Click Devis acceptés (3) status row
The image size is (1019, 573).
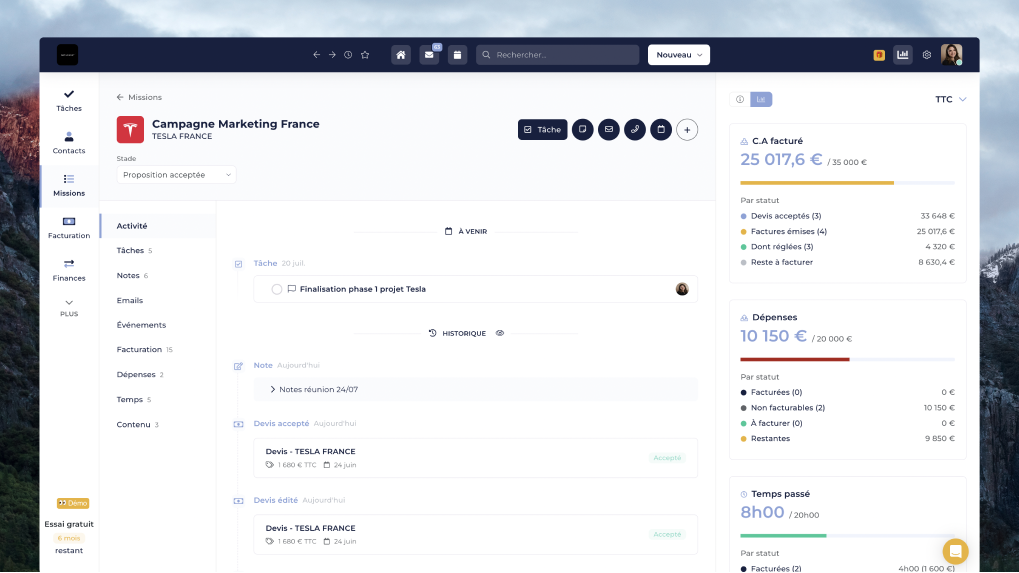pyautogui.click(x=847, y=216)
